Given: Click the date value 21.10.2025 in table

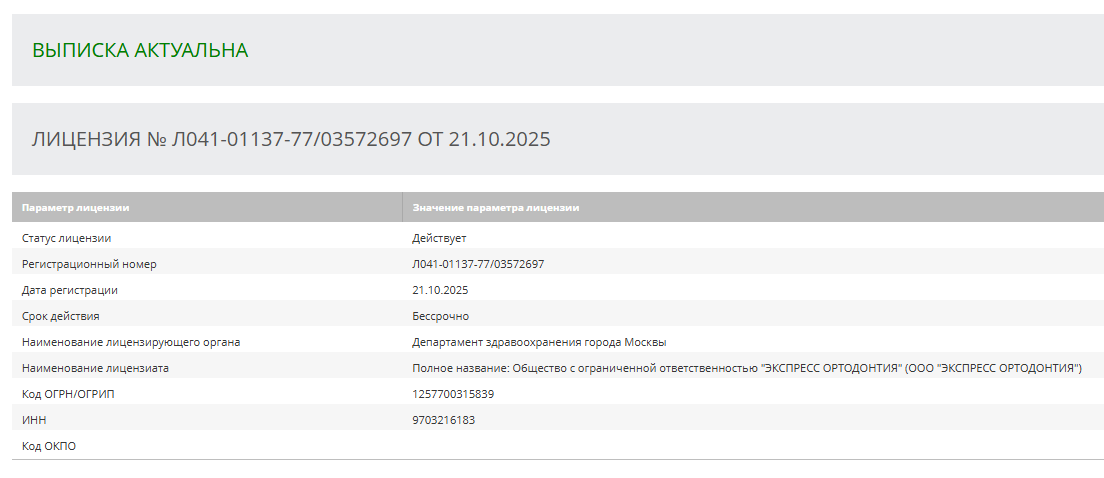Looking at the screenshot, I should coord(440,290).
